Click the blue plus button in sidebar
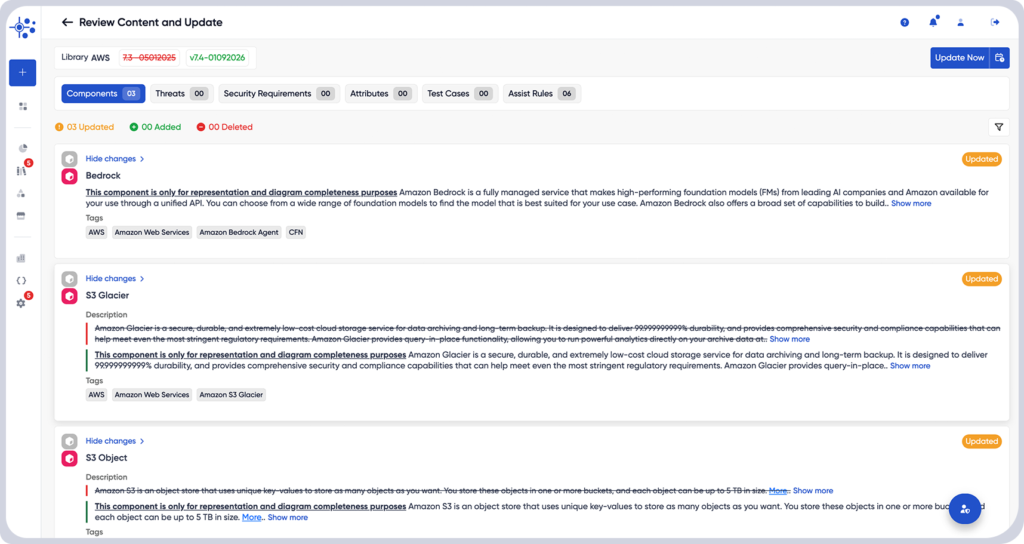The height and width of the screenshot is (544, 1024). point(22,73)
